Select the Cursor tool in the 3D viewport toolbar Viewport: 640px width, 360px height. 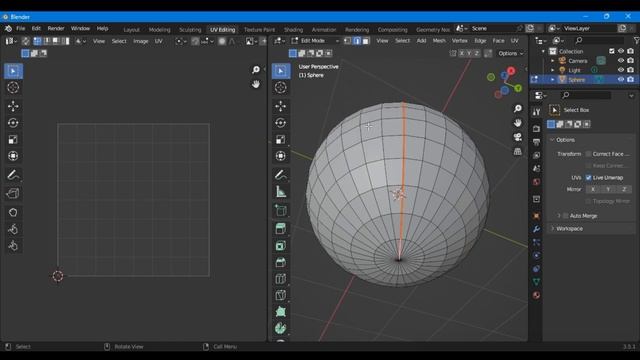pyautogui.click(x=280, y=87)
